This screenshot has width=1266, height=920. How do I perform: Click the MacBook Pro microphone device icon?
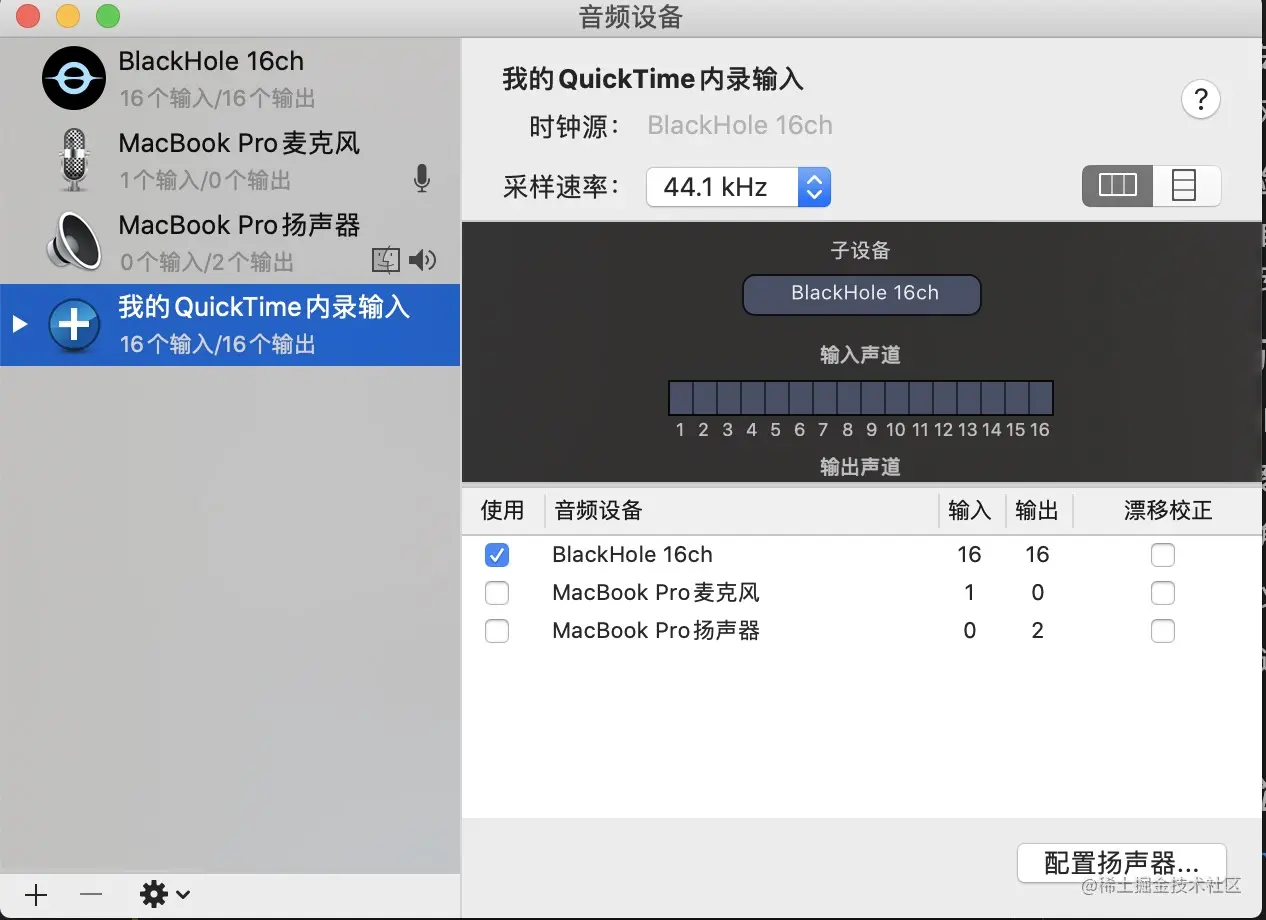point(73,160)
